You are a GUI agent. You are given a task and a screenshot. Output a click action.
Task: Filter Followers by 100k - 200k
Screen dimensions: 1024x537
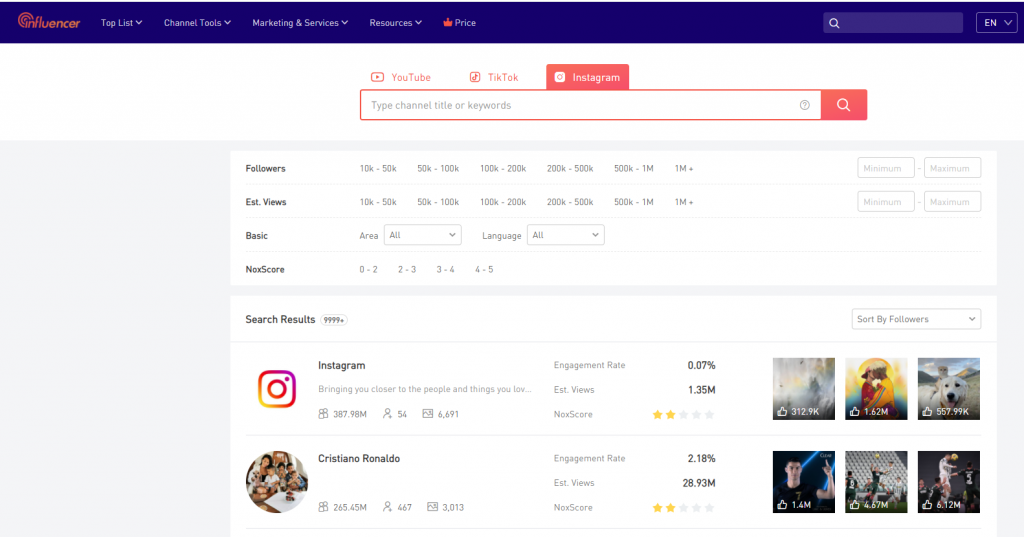503,169
